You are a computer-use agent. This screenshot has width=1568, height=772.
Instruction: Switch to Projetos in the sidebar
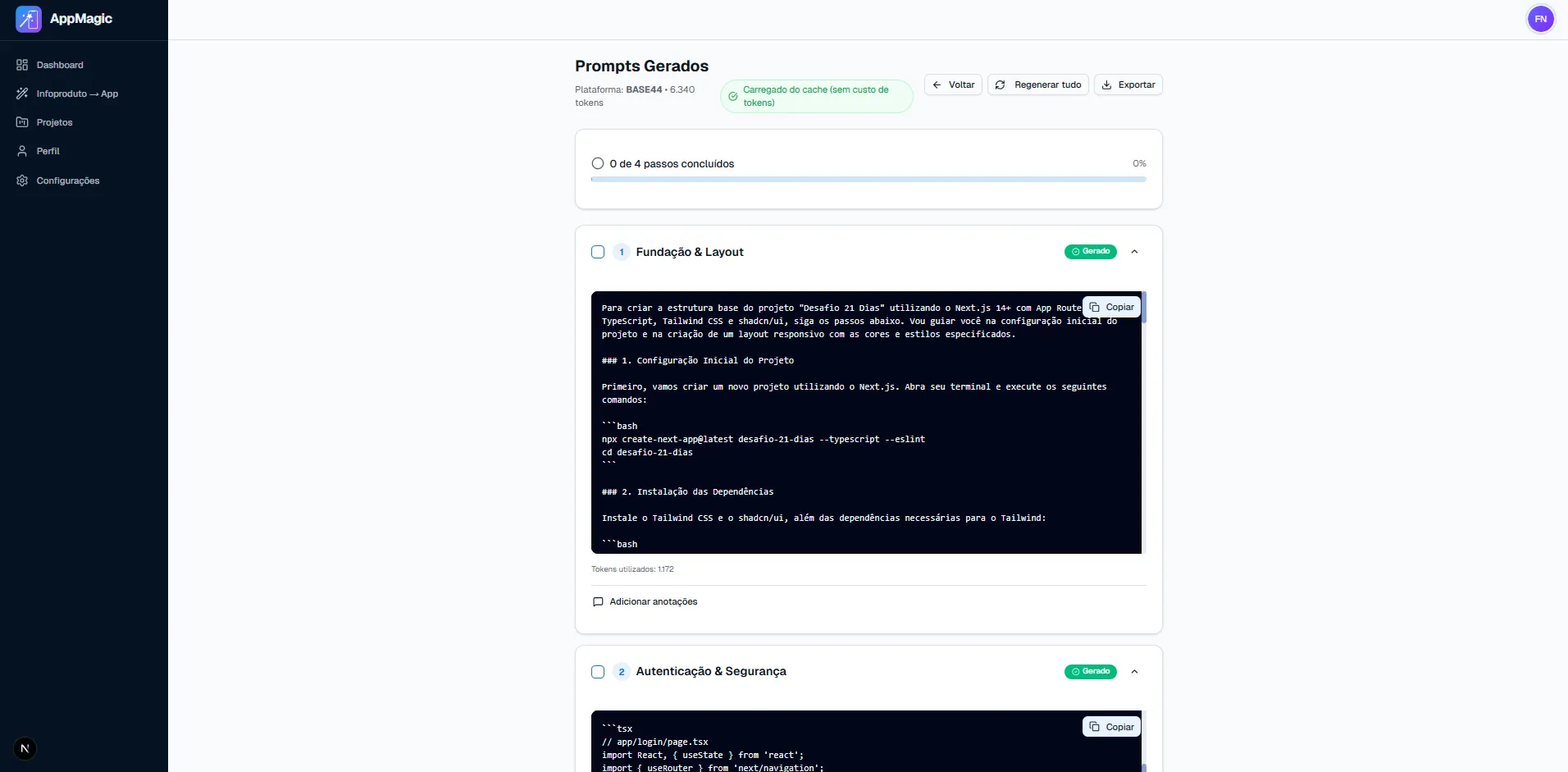[x=53, y=122]
